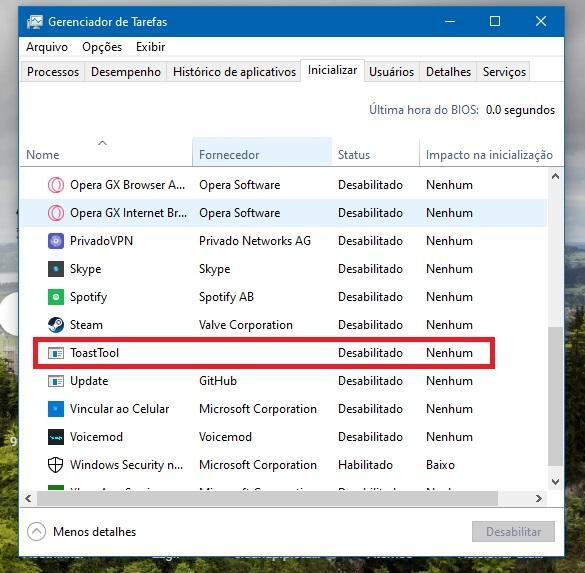Viewport: 585px width, 573px height.
Task: Click the vertical scrollbar down arrow
Action: (x=555, y=482)
